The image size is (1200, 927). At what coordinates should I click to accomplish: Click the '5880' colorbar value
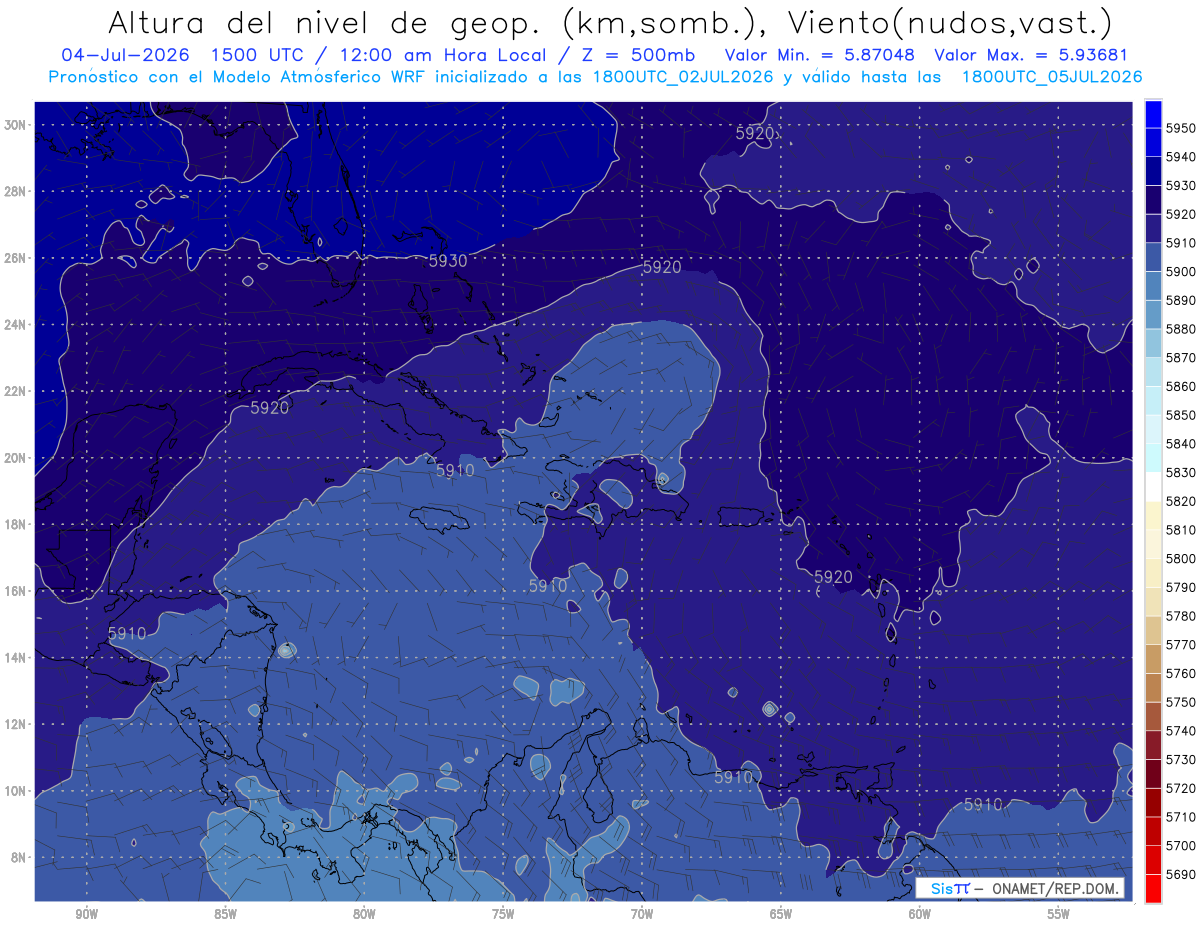click(1180, 329)
